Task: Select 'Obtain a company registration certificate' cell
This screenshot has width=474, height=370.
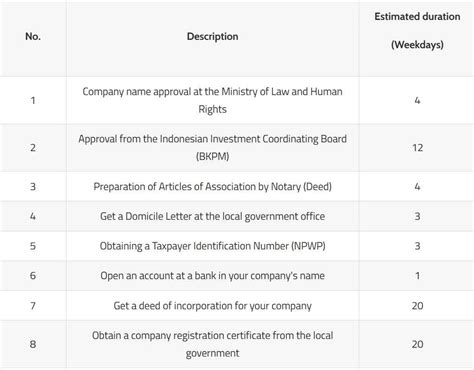Action: [213, 344]
